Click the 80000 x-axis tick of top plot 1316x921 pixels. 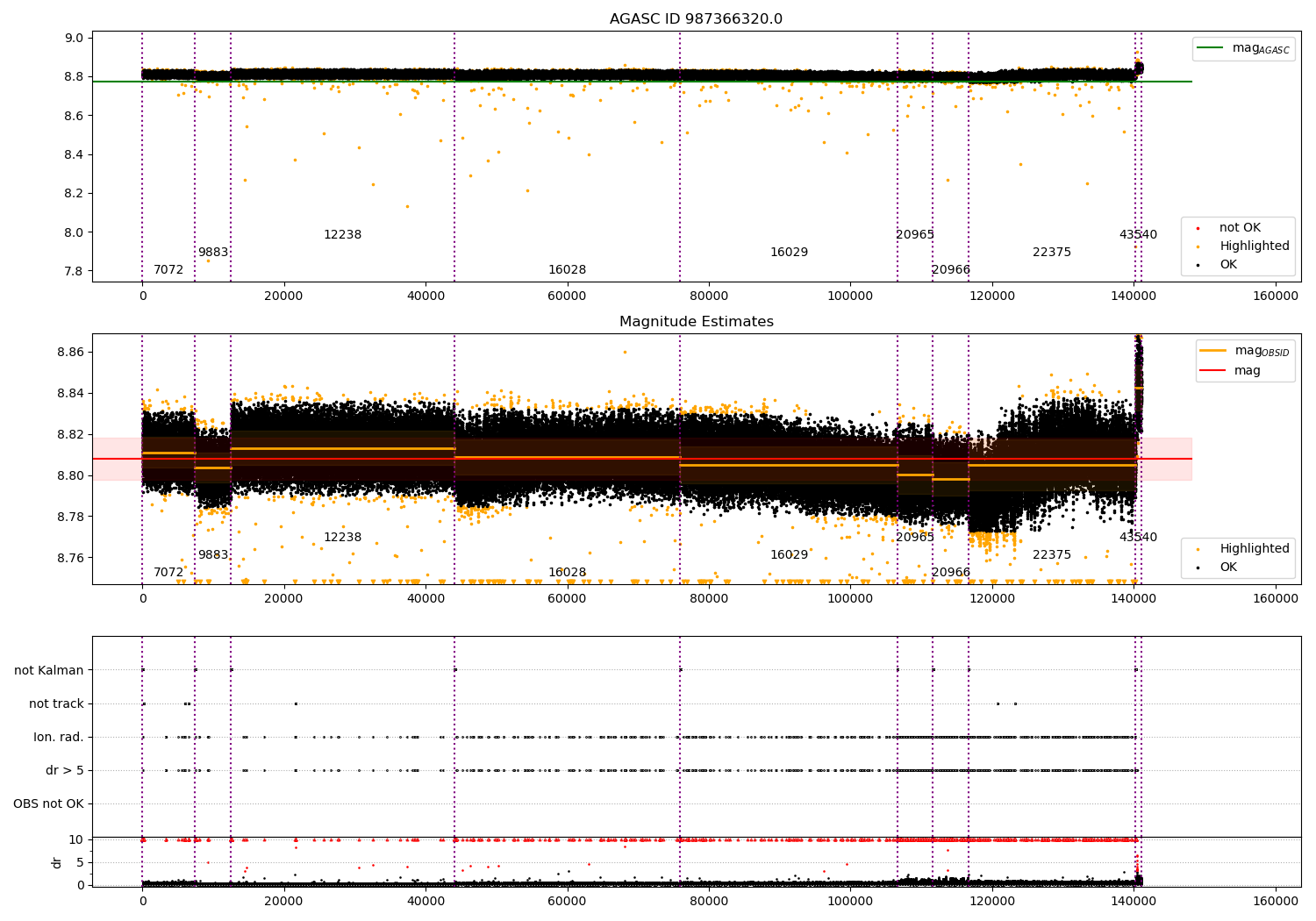(x=709, y=296)
